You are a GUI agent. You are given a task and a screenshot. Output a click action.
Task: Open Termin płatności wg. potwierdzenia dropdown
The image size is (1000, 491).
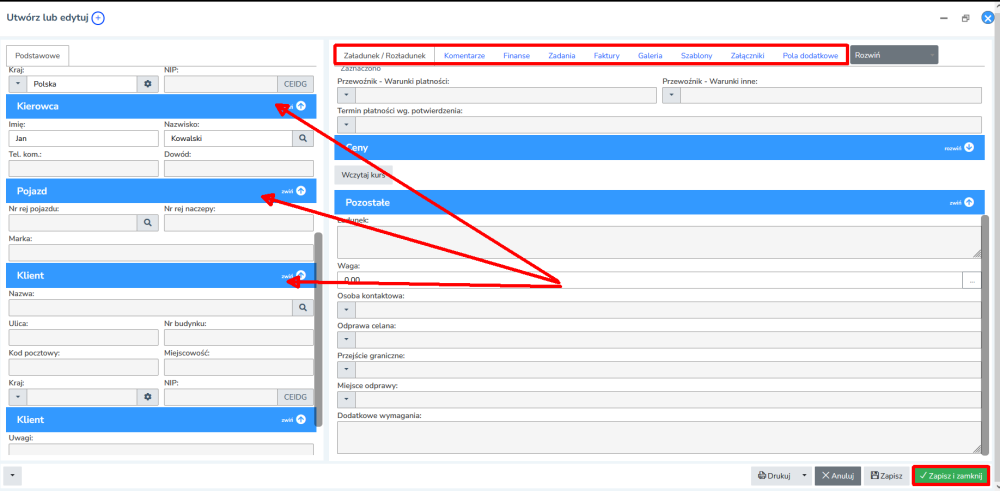click(x=346, y=124)
